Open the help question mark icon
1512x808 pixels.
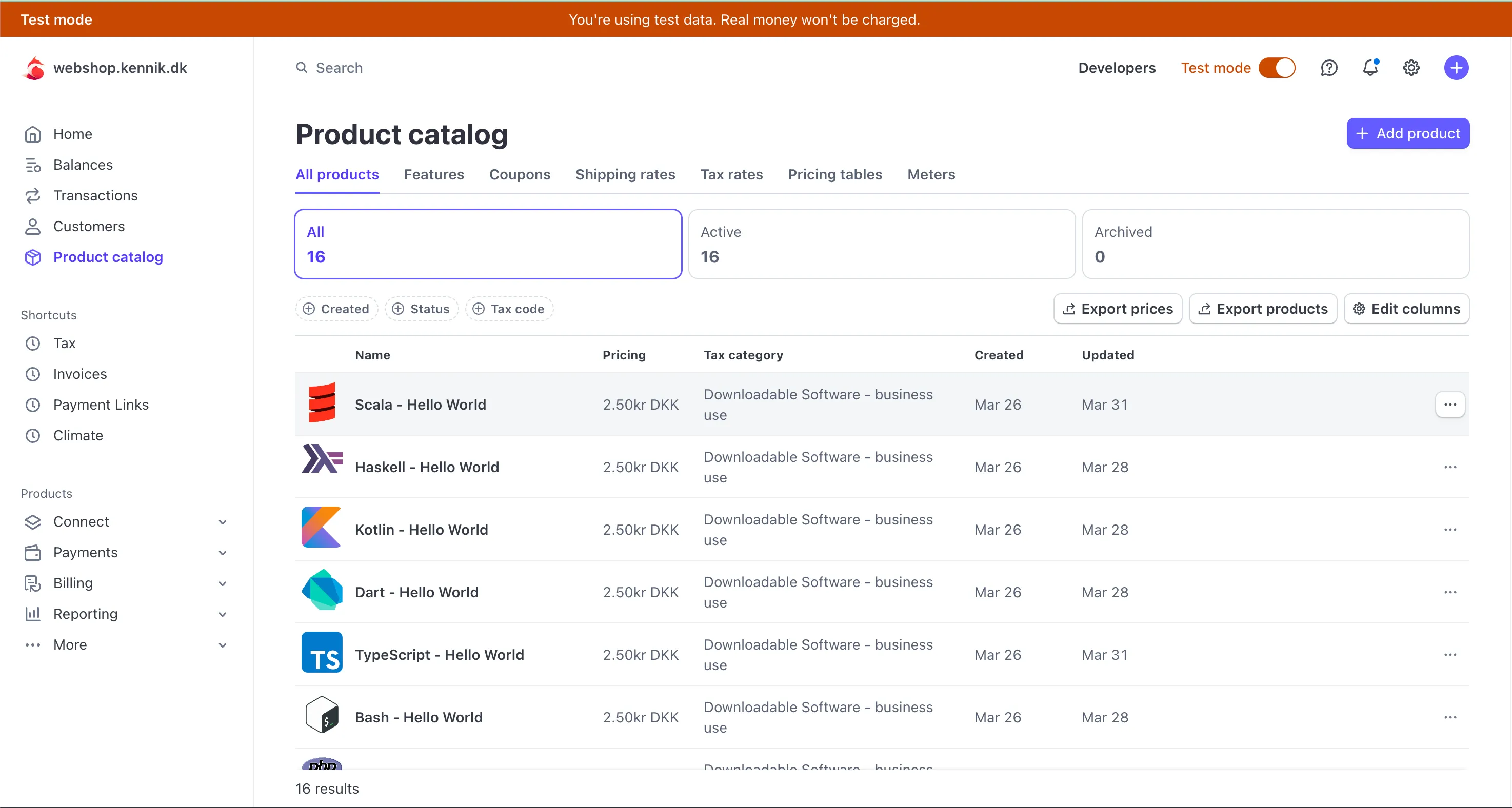1329,68
